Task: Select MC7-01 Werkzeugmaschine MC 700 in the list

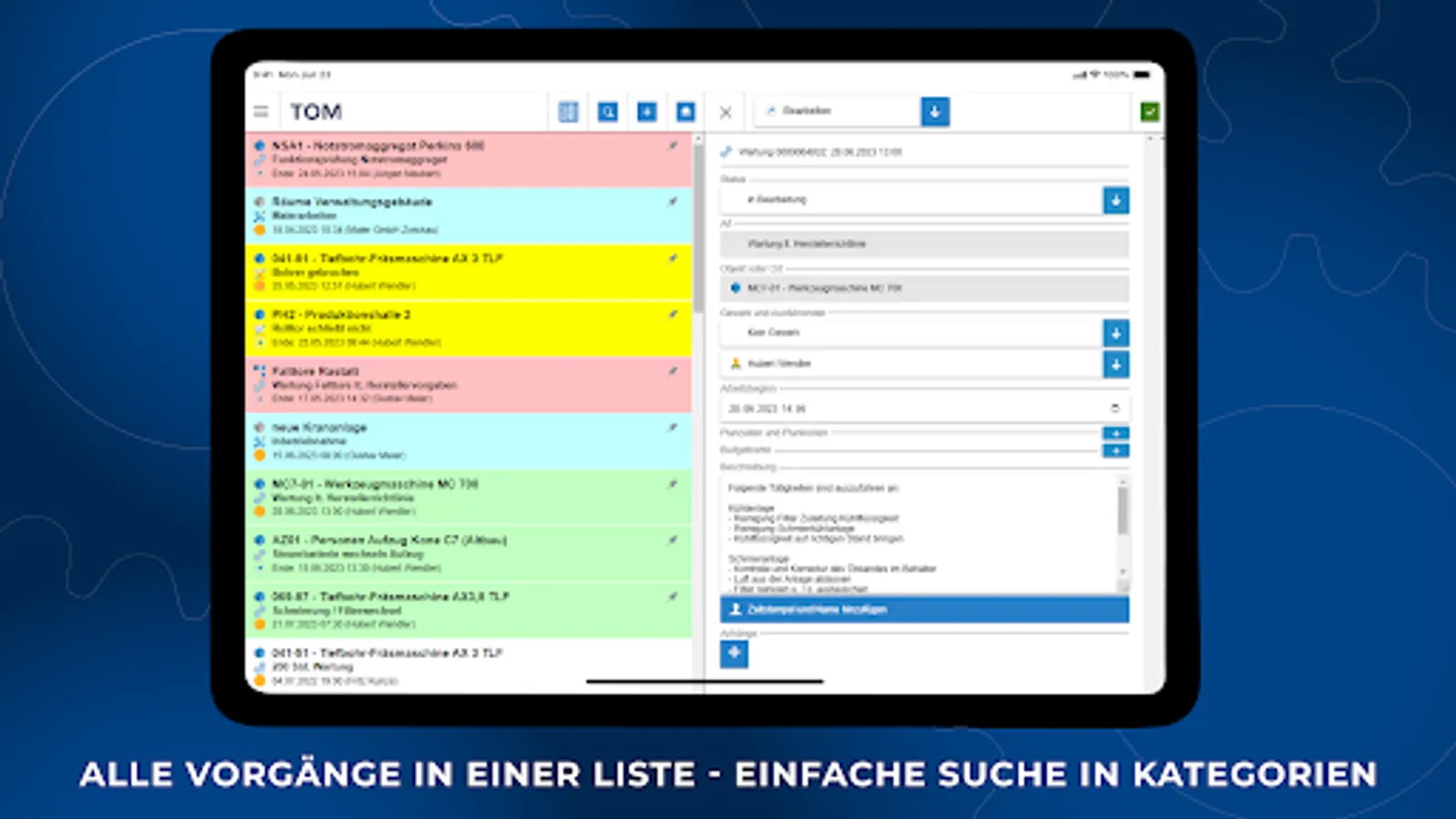Action: (x=469, y=498)
